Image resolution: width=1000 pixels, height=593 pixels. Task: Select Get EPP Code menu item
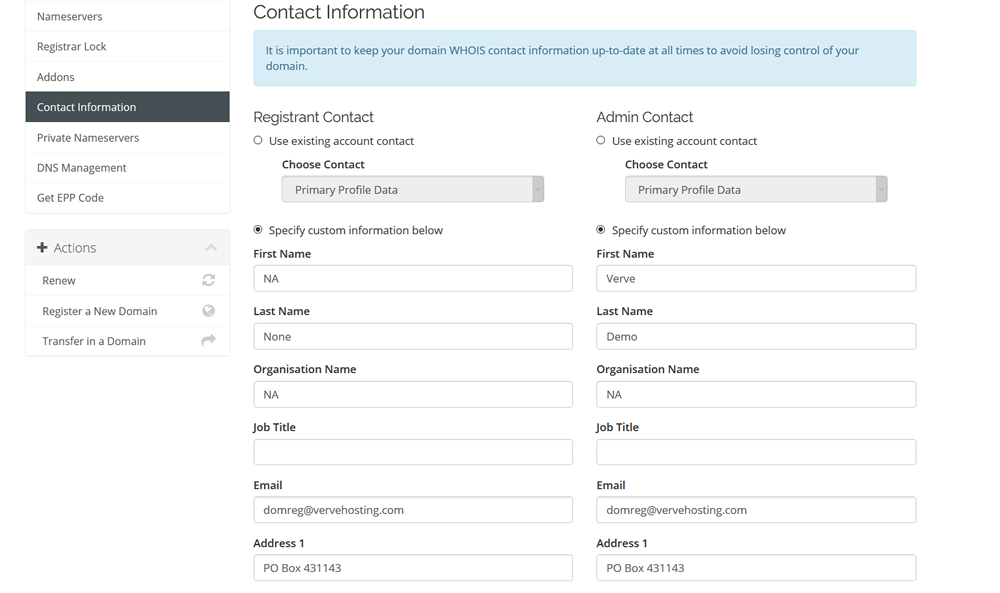click(x=128, y=198)
